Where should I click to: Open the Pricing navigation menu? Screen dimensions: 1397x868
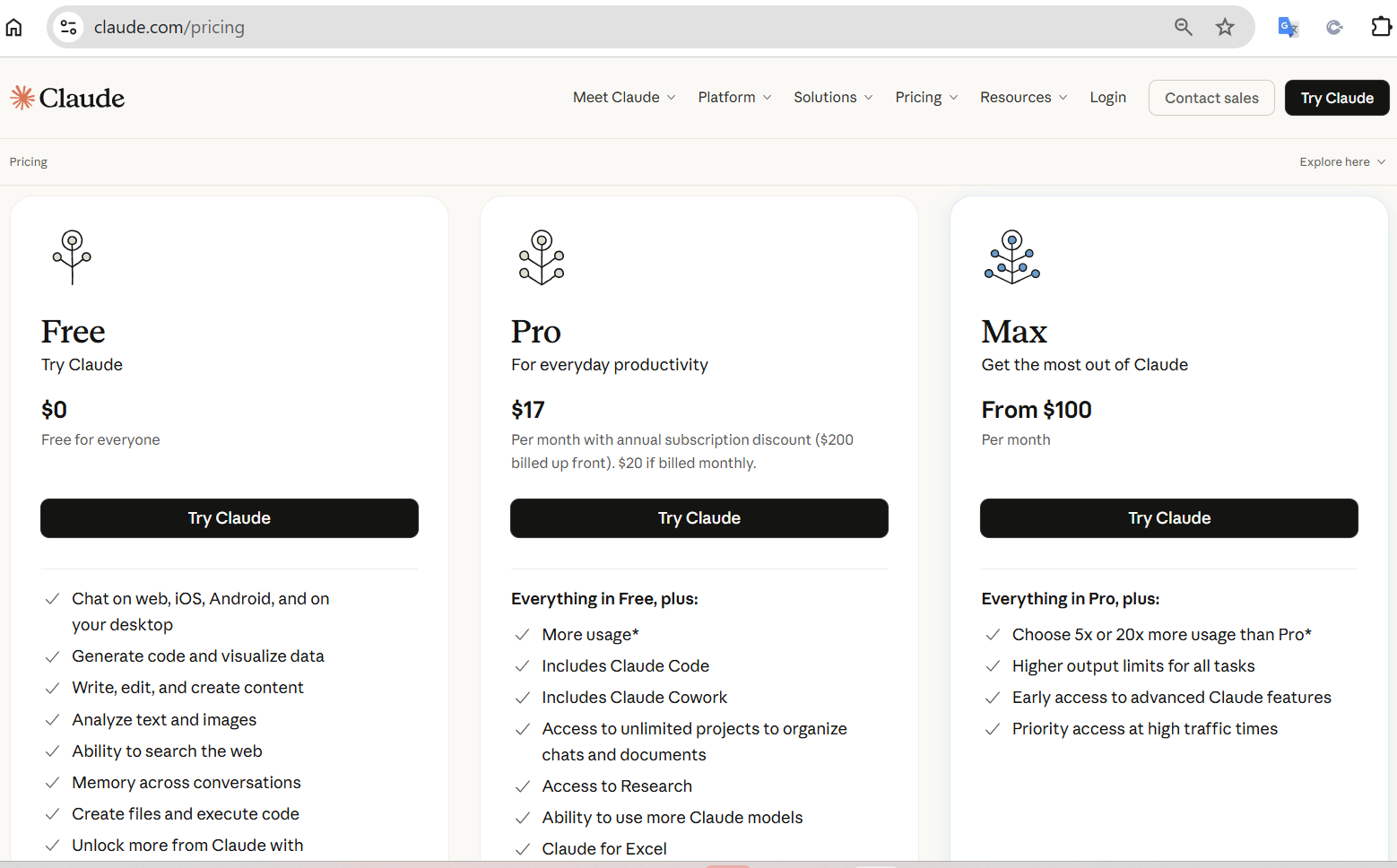point(926,97)
